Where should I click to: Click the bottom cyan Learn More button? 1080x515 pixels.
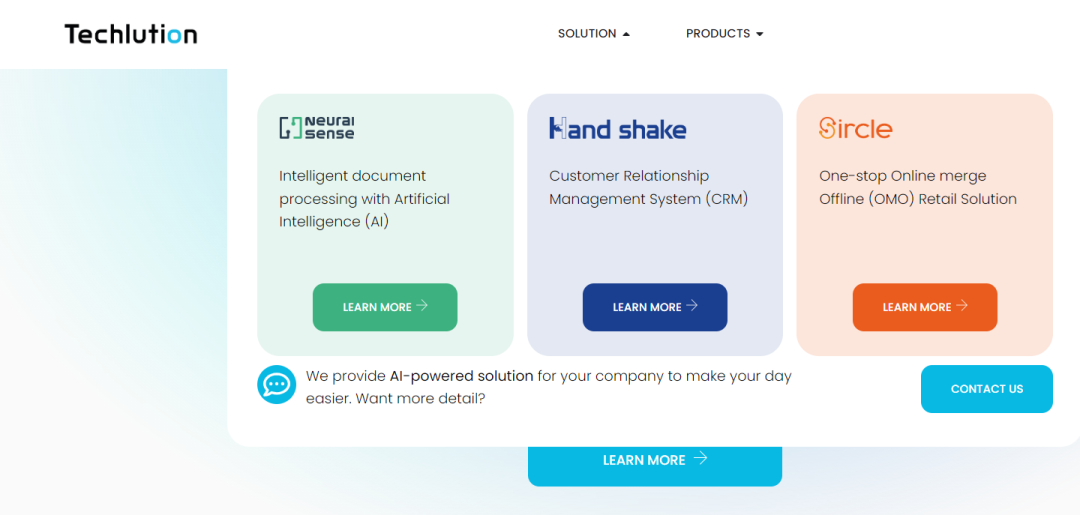click(654, 460)
